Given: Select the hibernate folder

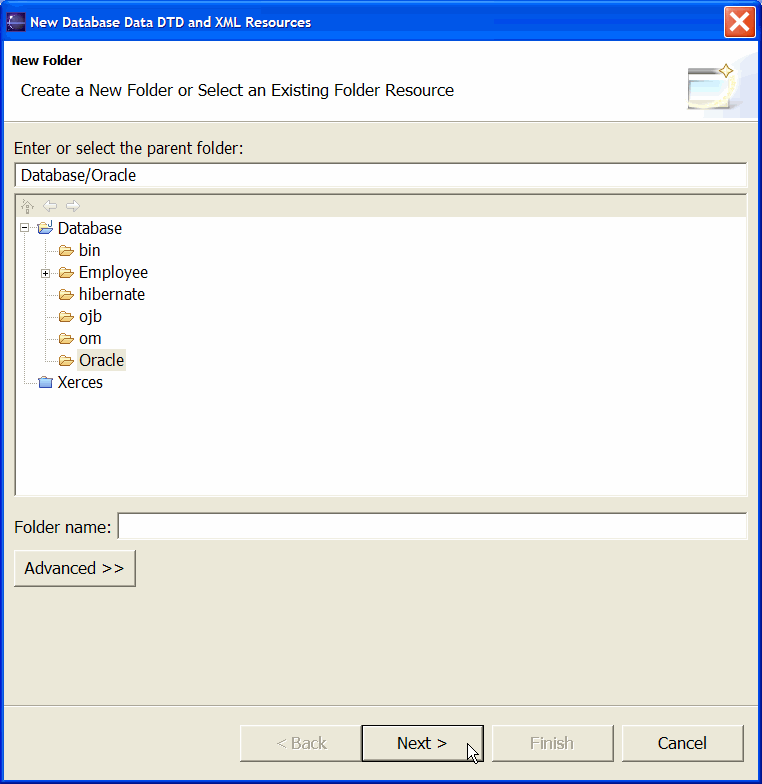Looking at the screenshot, I should click(112, 294).
